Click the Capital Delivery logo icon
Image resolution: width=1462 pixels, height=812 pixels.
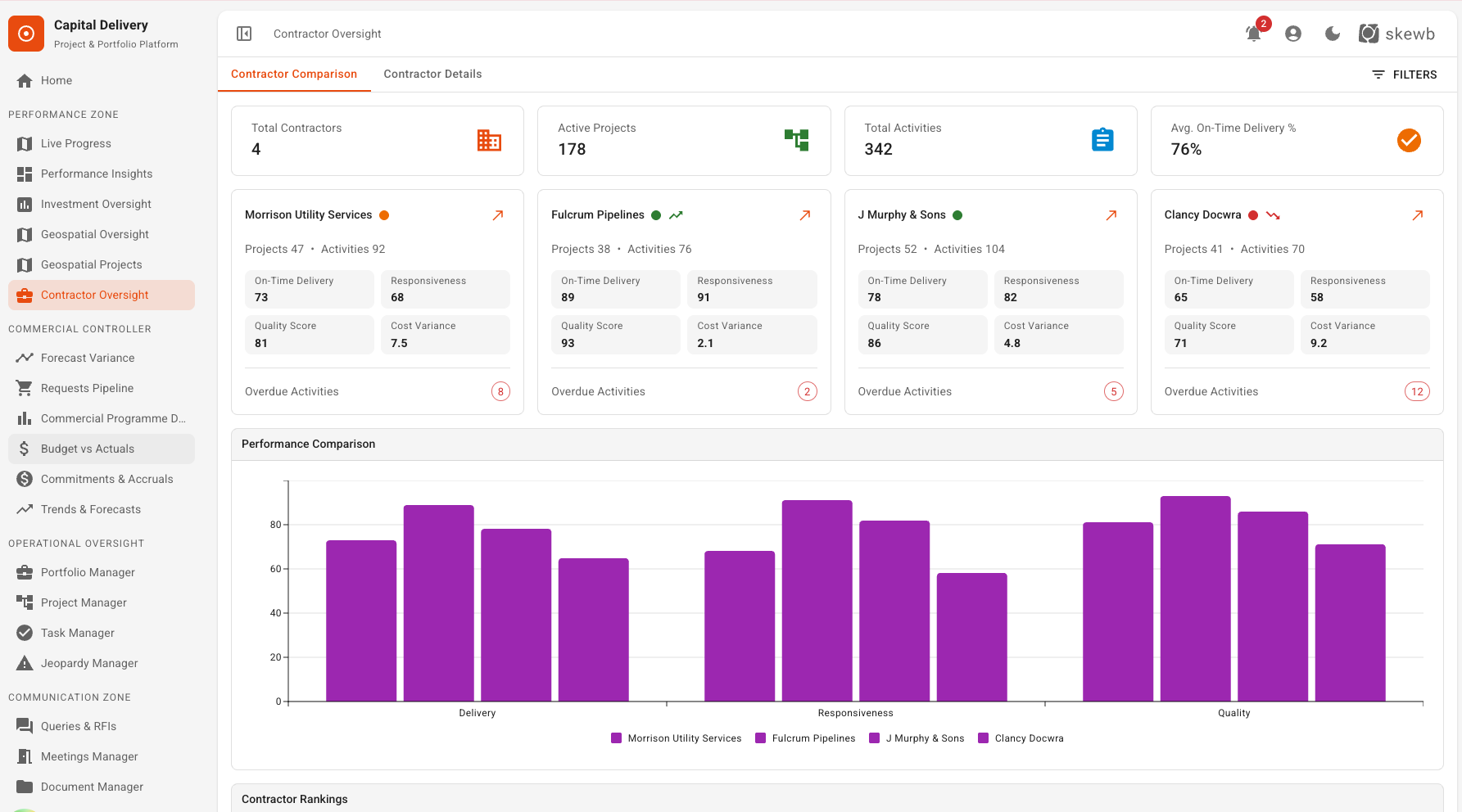pos(26,34)
